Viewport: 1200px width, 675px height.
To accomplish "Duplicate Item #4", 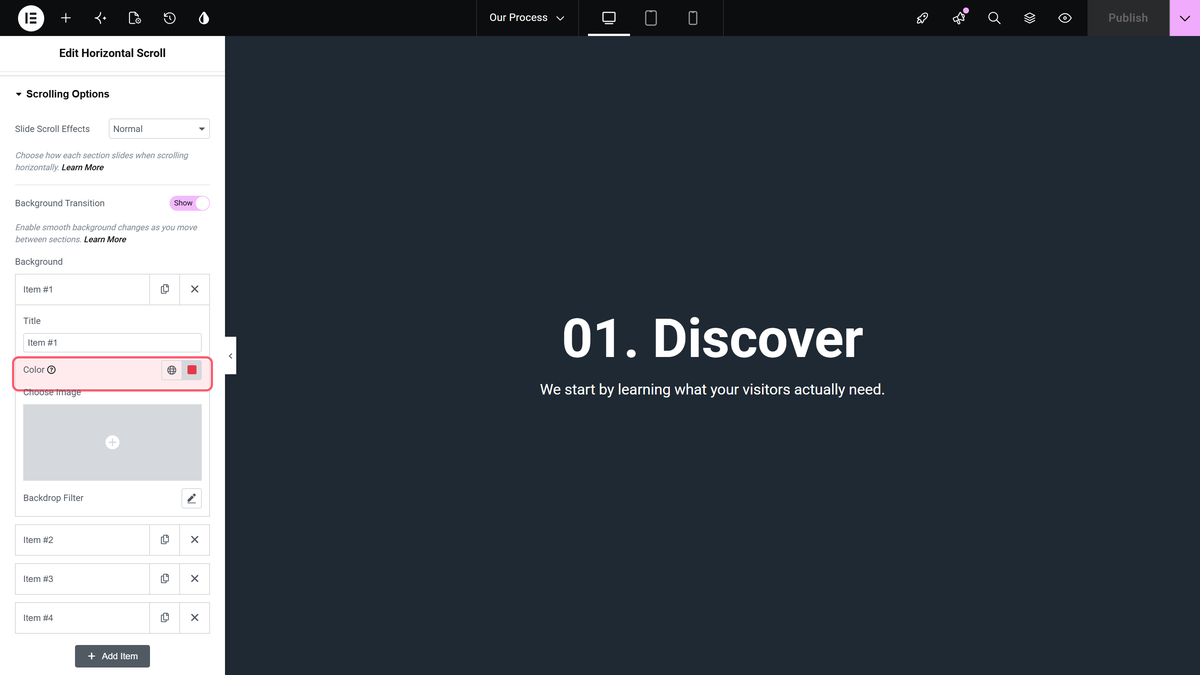I will (165, 618).
